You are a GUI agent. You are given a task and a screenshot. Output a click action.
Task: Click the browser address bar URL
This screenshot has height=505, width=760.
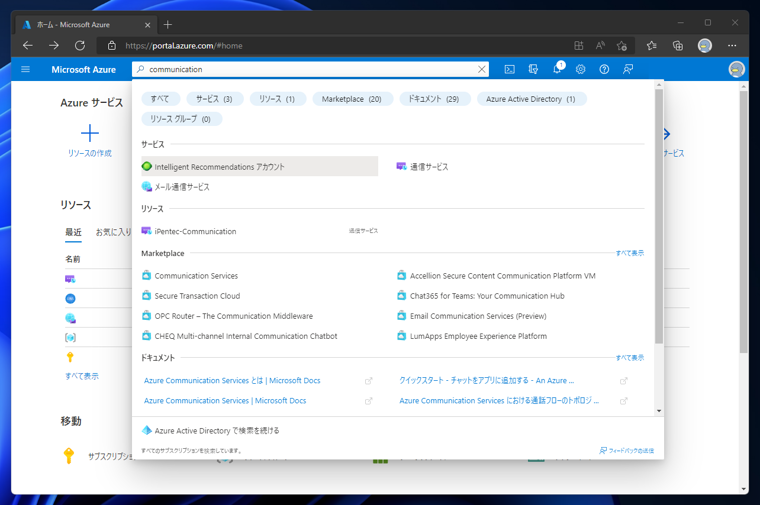(184, 46)
